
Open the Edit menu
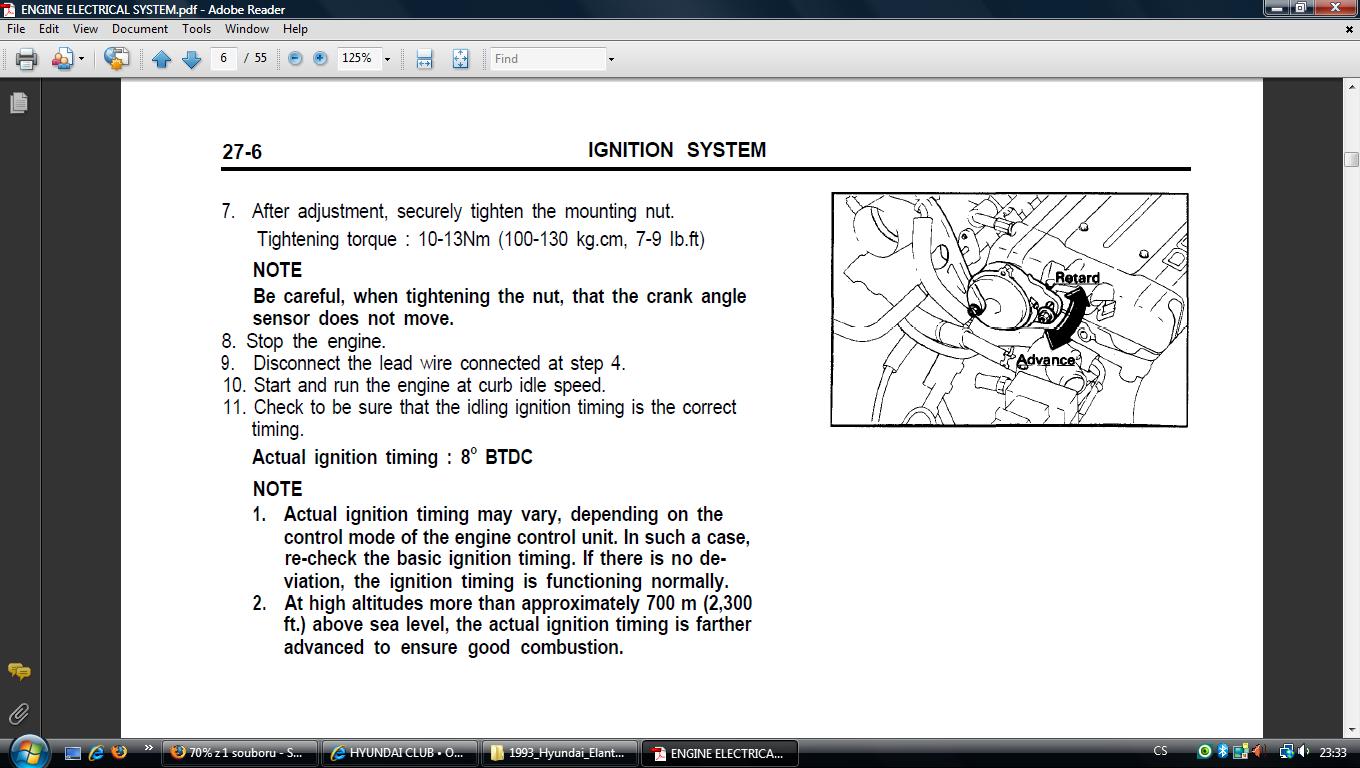click(x=49, y=29)
